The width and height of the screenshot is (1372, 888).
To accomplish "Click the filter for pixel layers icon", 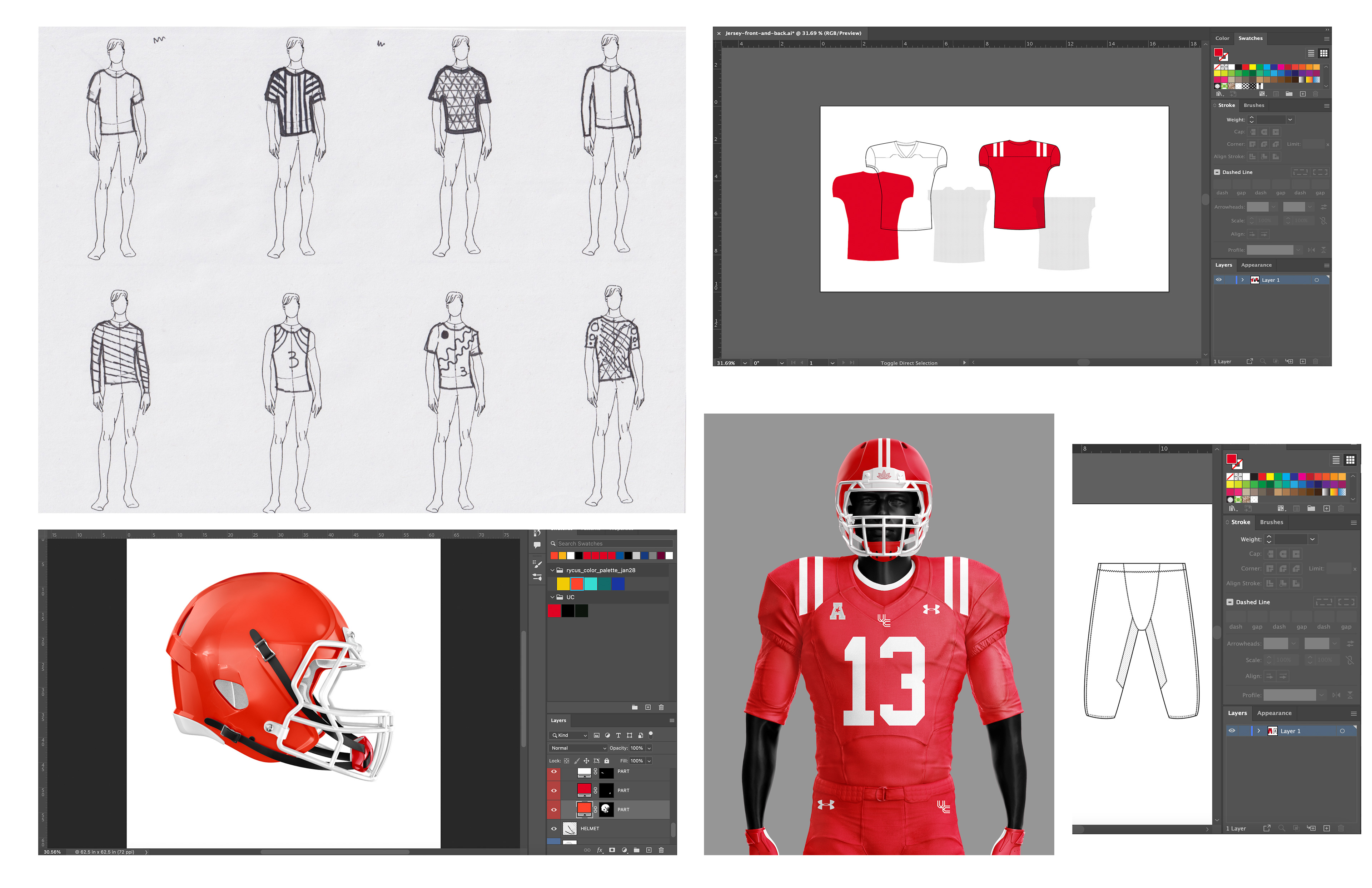I will click(x=597, y=735).
